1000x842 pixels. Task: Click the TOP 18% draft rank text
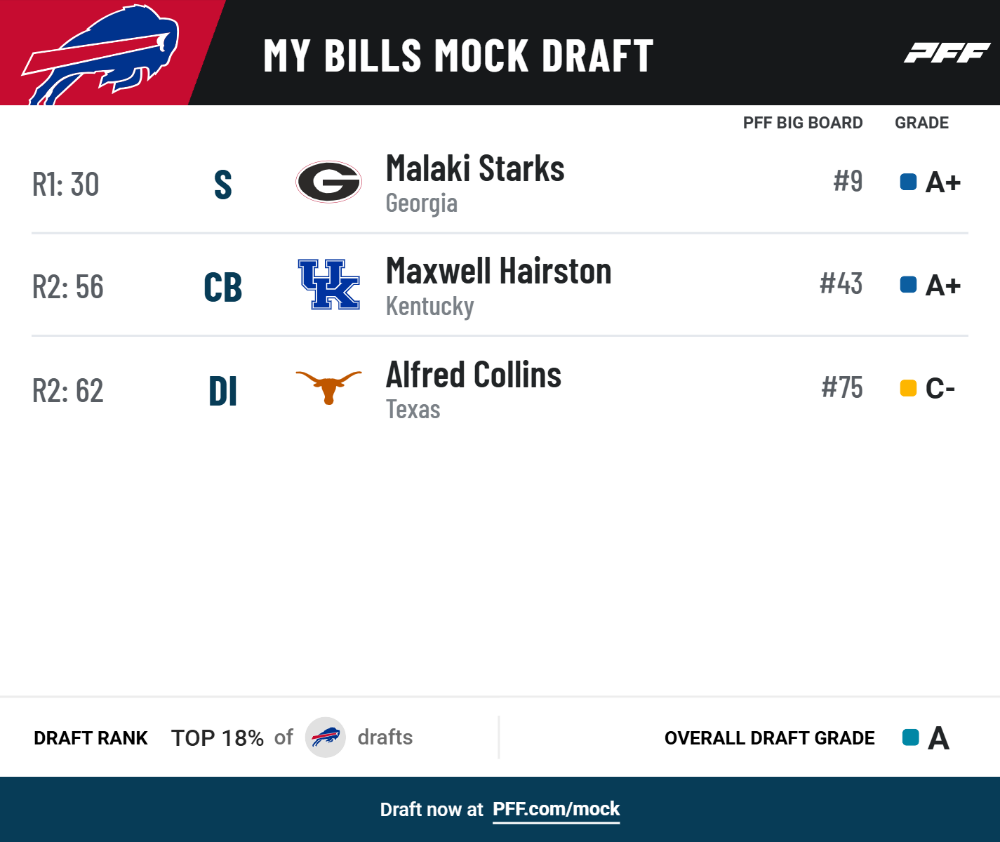pos(217,738)
